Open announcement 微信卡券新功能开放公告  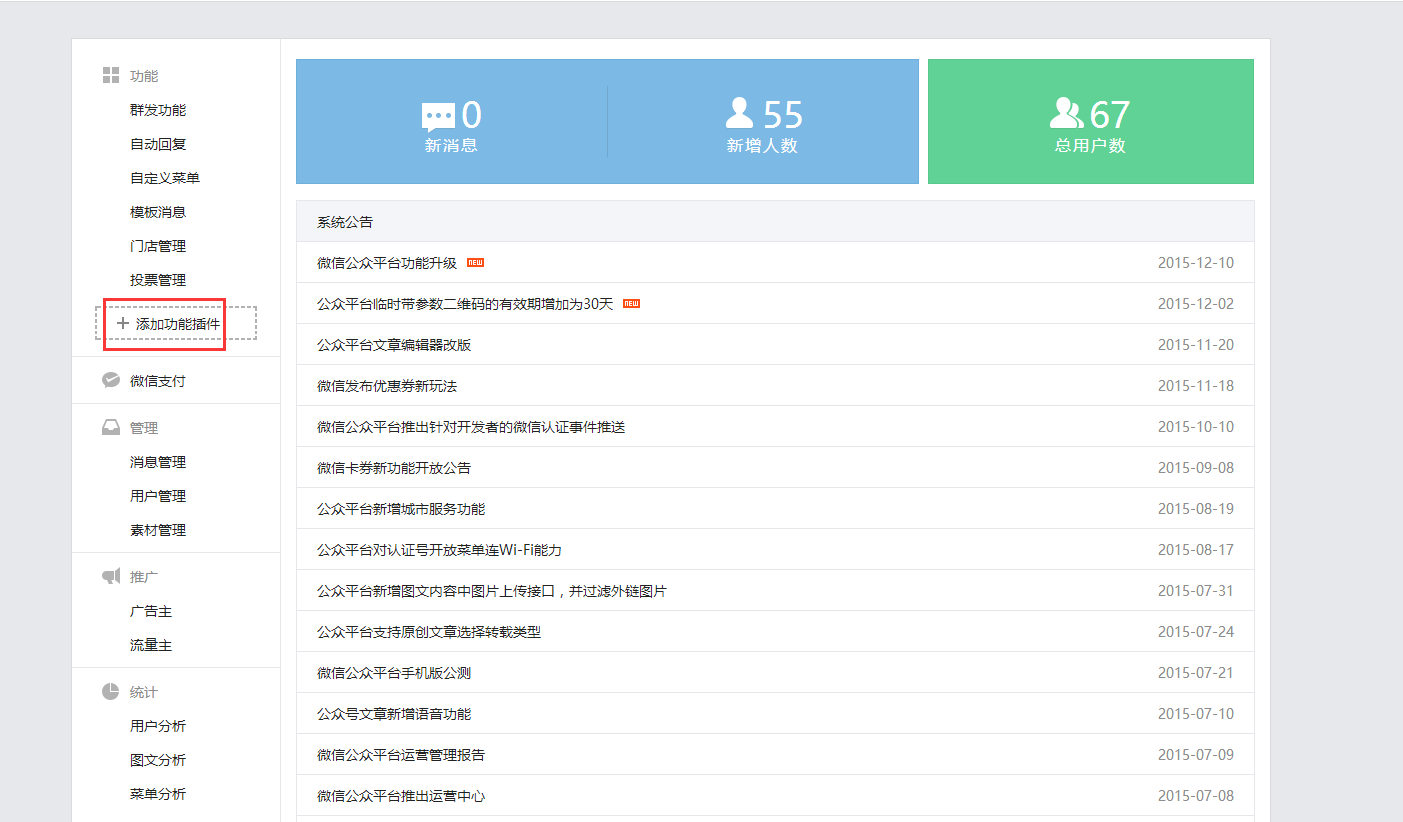(x=394, y=468)
